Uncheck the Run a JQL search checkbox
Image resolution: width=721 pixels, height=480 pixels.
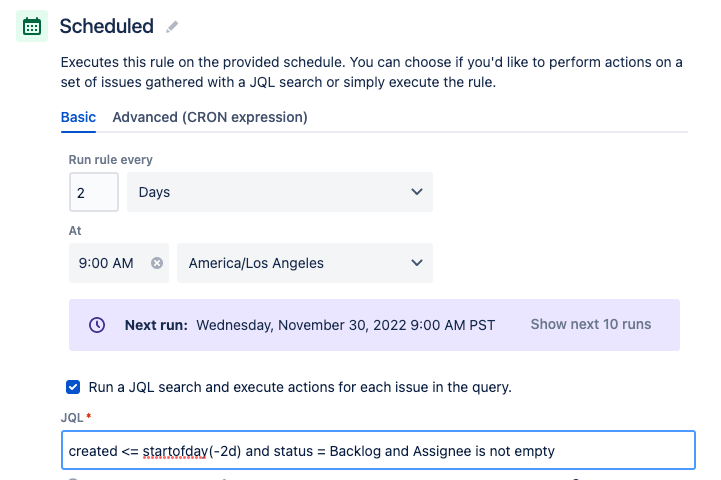pos(73,387)
